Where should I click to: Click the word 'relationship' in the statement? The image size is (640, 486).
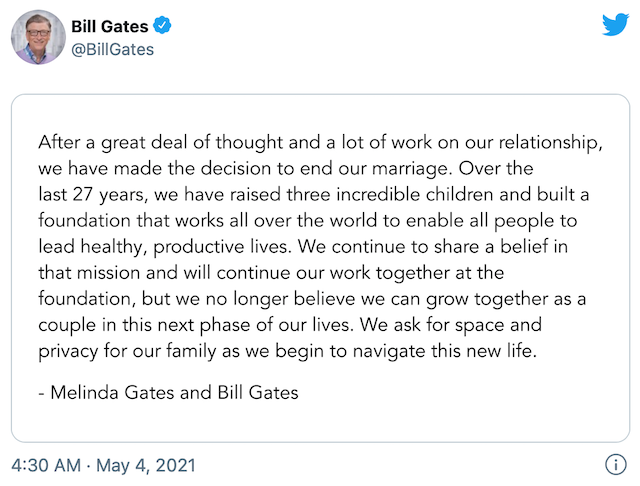[551, 143]
